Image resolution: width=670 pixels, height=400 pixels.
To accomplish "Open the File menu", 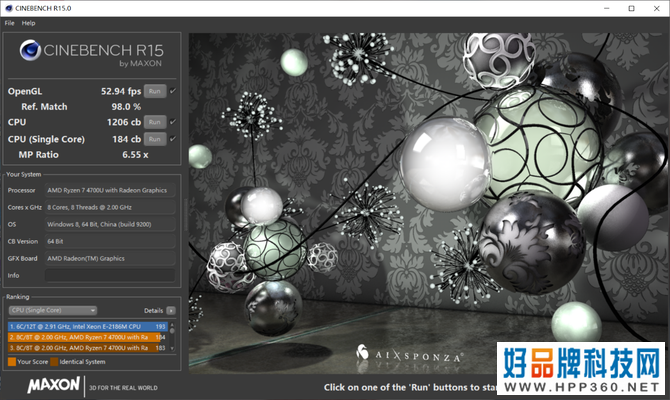I will [x=9, y=23].
